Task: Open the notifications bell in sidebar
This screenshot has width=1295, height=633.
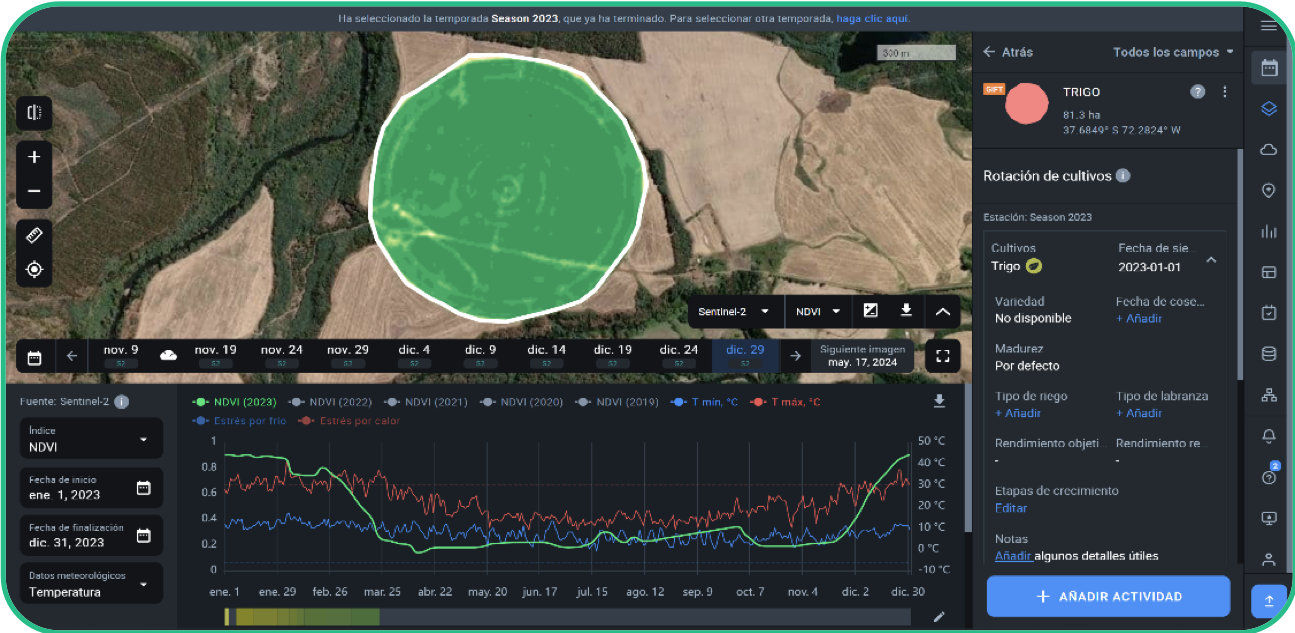Action: click(x=1269, y=436)
